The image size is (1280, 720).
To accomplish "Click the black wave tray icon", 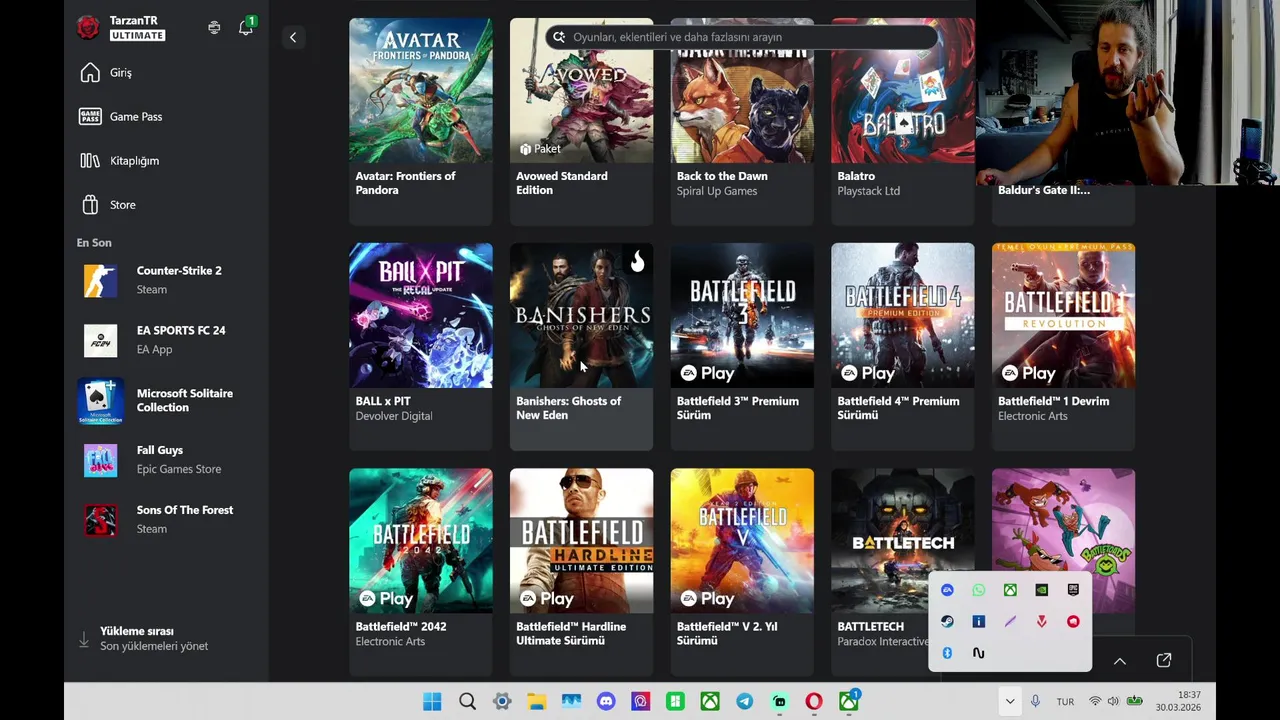I will 978,653.
